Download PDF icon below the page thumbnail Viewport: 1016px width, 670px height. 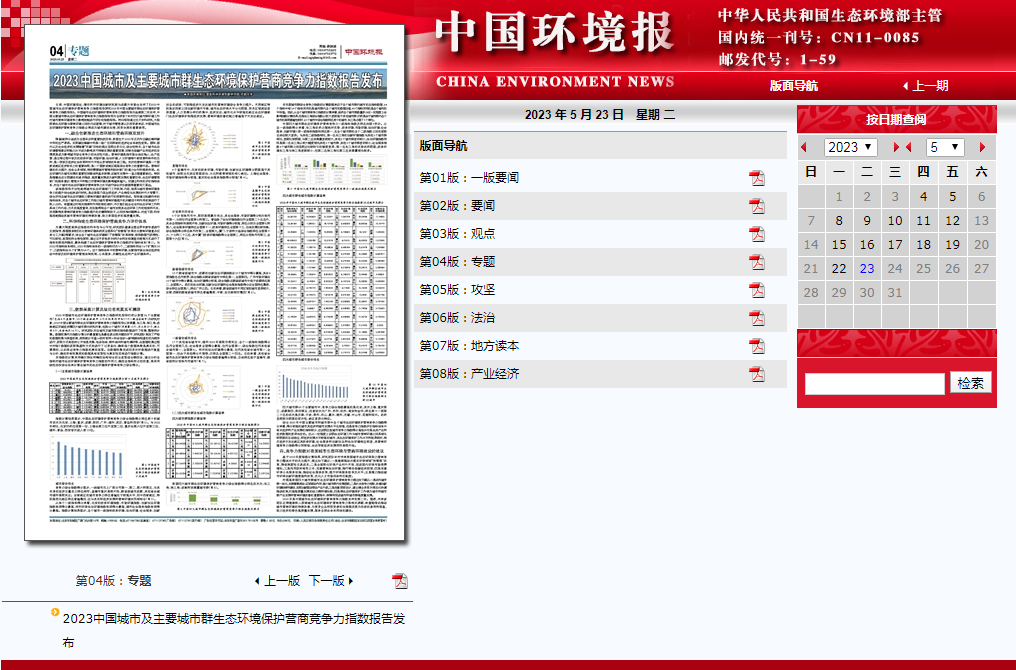click(400, 581)
